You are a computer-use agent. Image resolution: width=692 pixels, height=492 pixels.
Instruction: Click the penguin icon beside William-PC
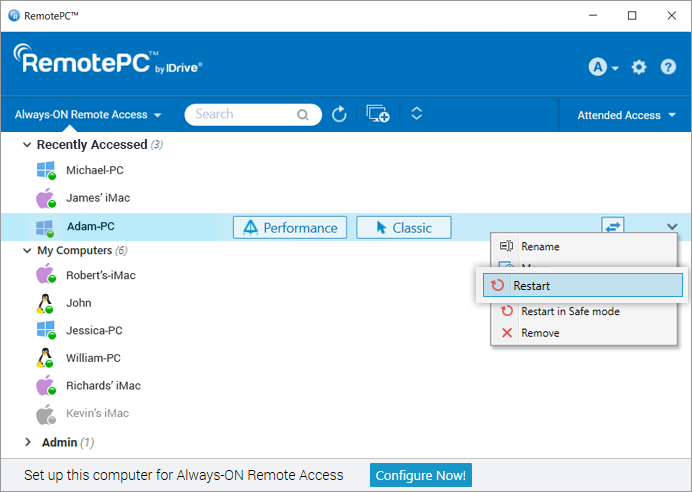coord(45,358)
